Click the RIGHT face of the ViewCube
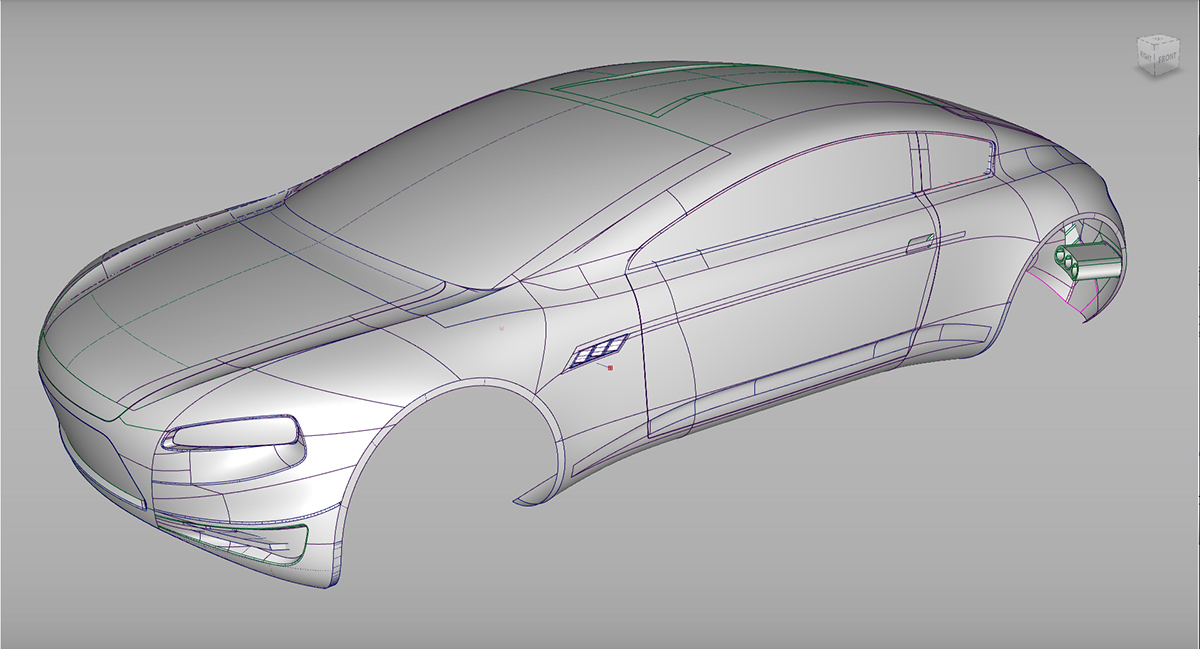Viewport: 1200px width, 649px height. pyautogui.click(x=1146, y=55)
